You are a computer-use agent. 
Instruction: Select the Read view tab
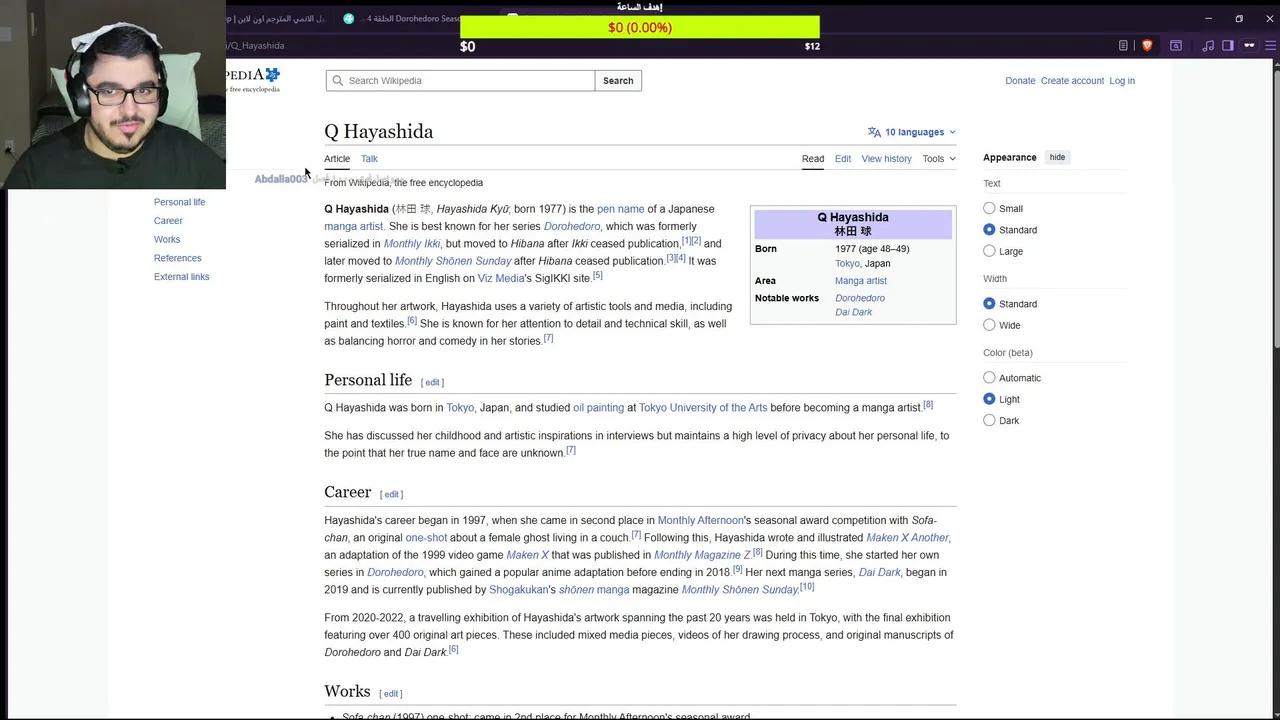[813, 158]
